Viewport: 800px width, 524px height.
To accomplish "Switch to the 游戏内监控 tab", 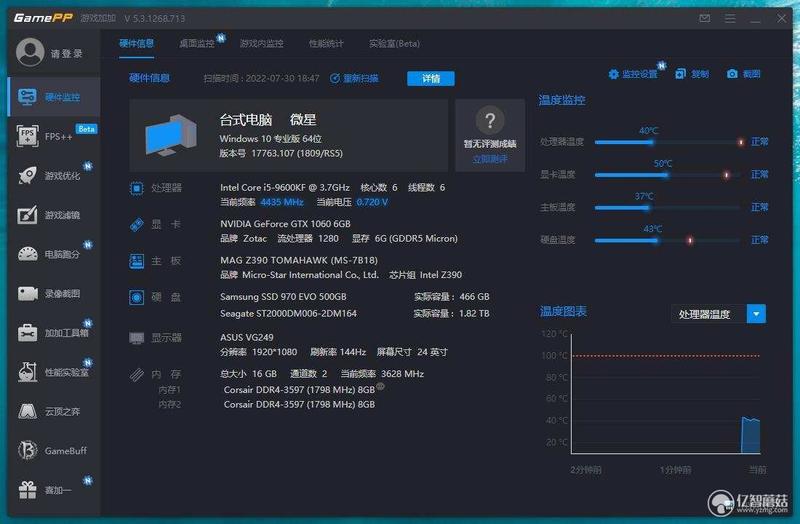I will click(262, 44).
